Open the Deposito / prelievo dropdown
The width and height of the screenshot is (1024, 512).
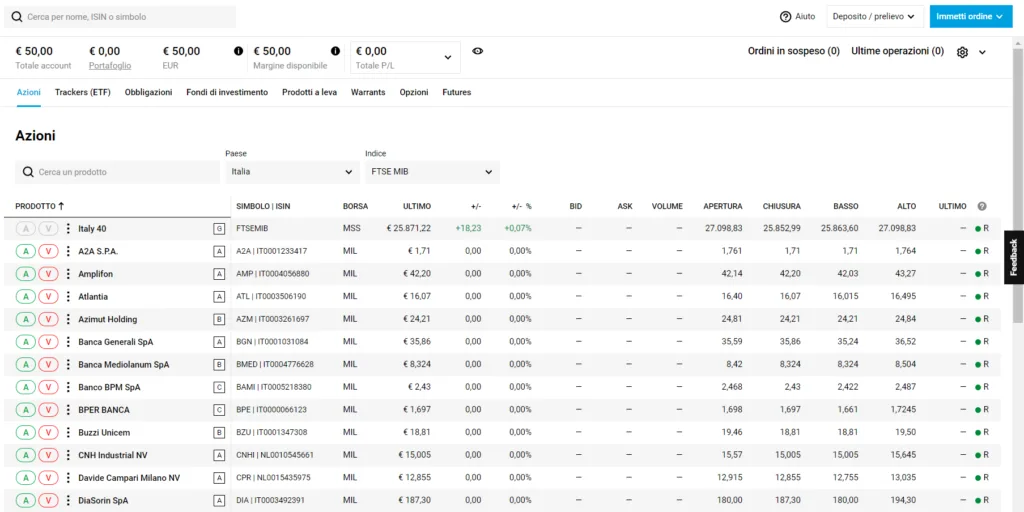(875, 16)
